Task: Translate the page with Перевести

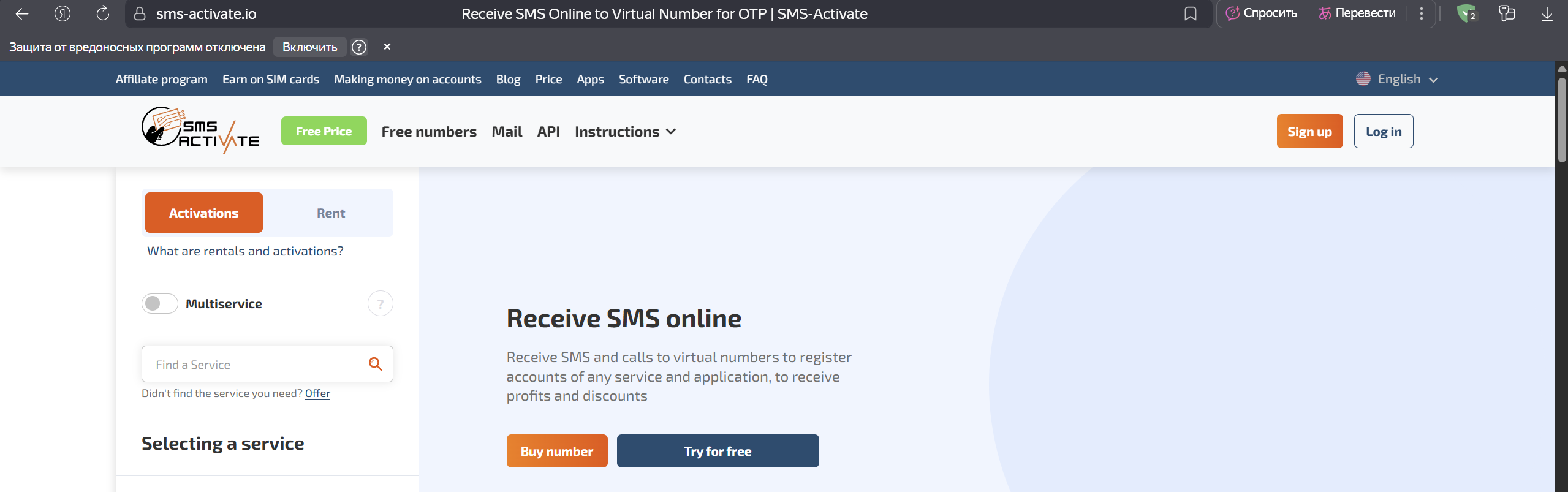Action: click(1357, 13)
